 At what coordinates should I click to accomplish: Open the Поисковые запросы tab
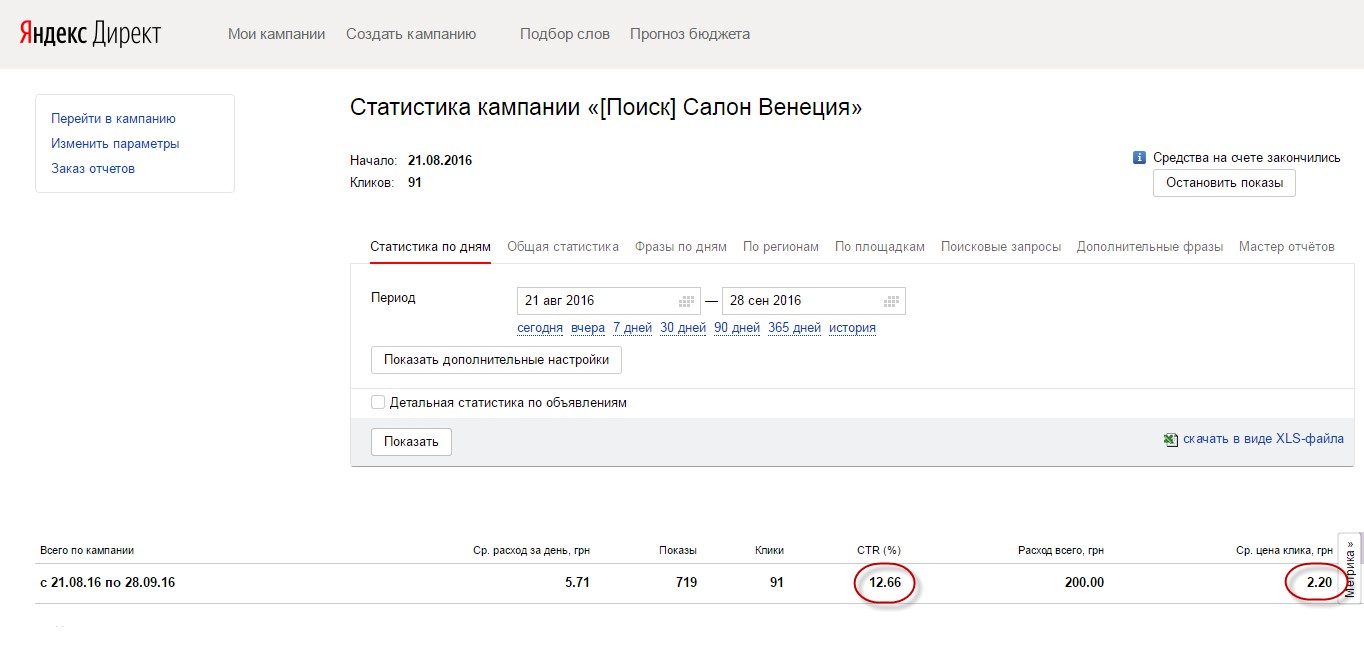click(1000, 246)
